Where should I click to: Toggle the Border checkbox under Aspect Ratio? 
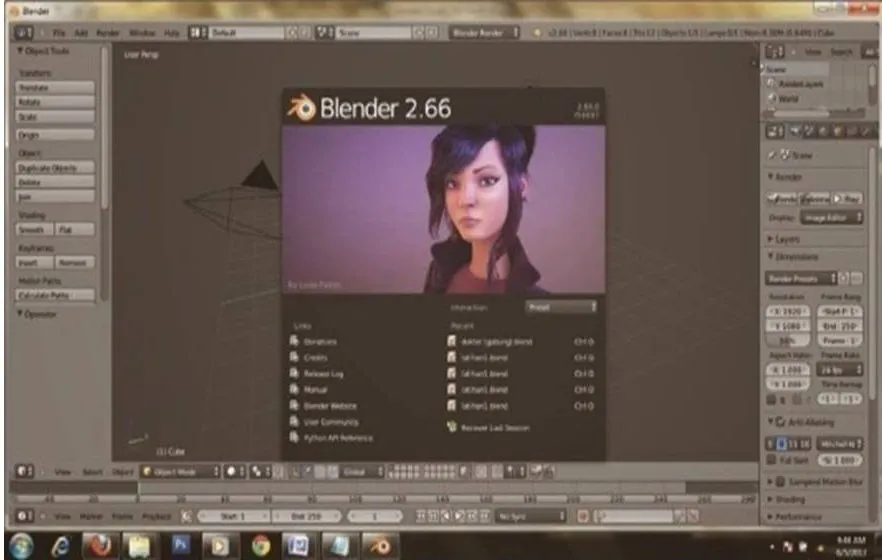pos(772,400)
